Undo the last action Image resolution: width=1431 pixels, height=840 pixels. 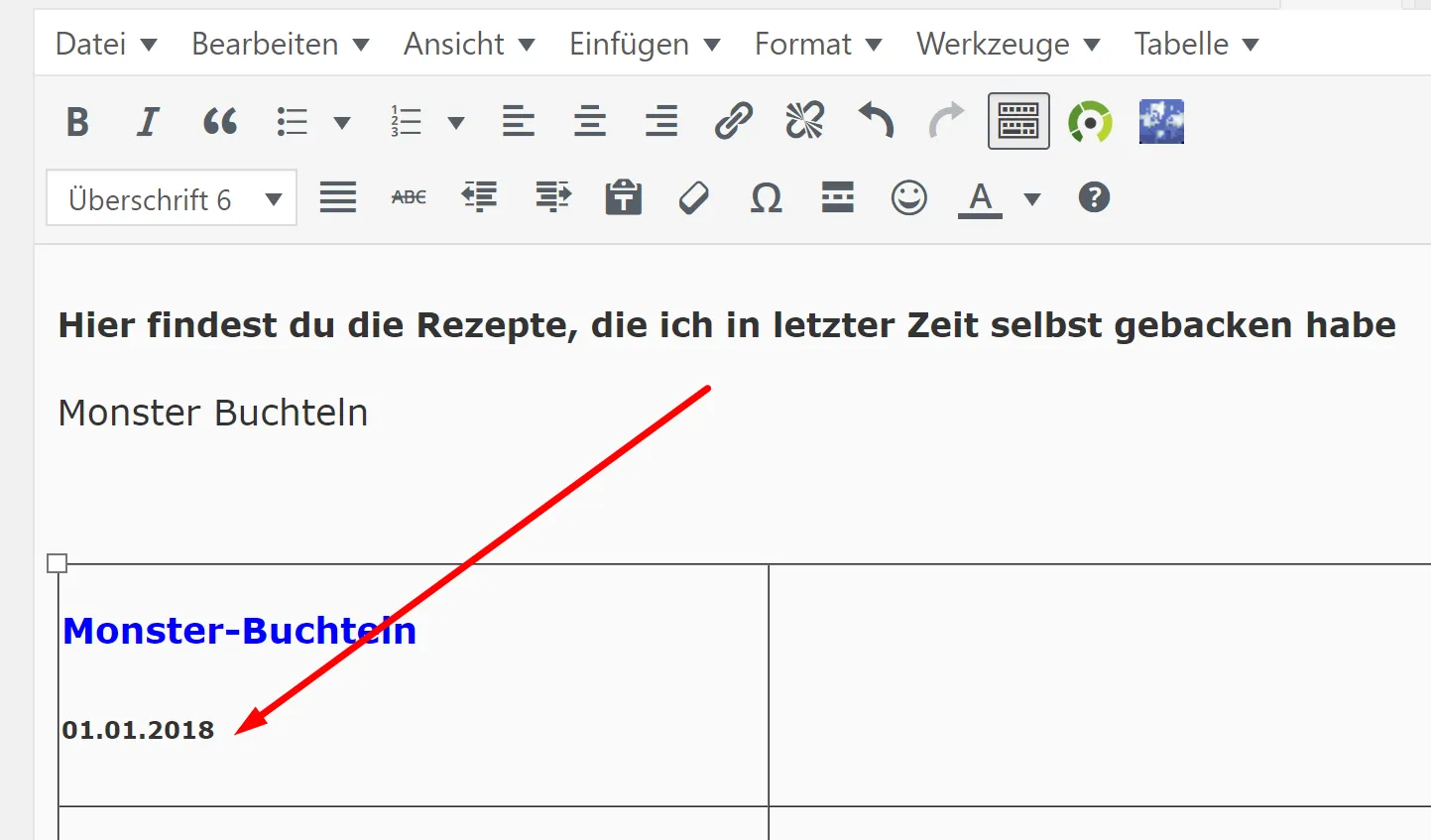pyautogui.click(x=876, y=122)
